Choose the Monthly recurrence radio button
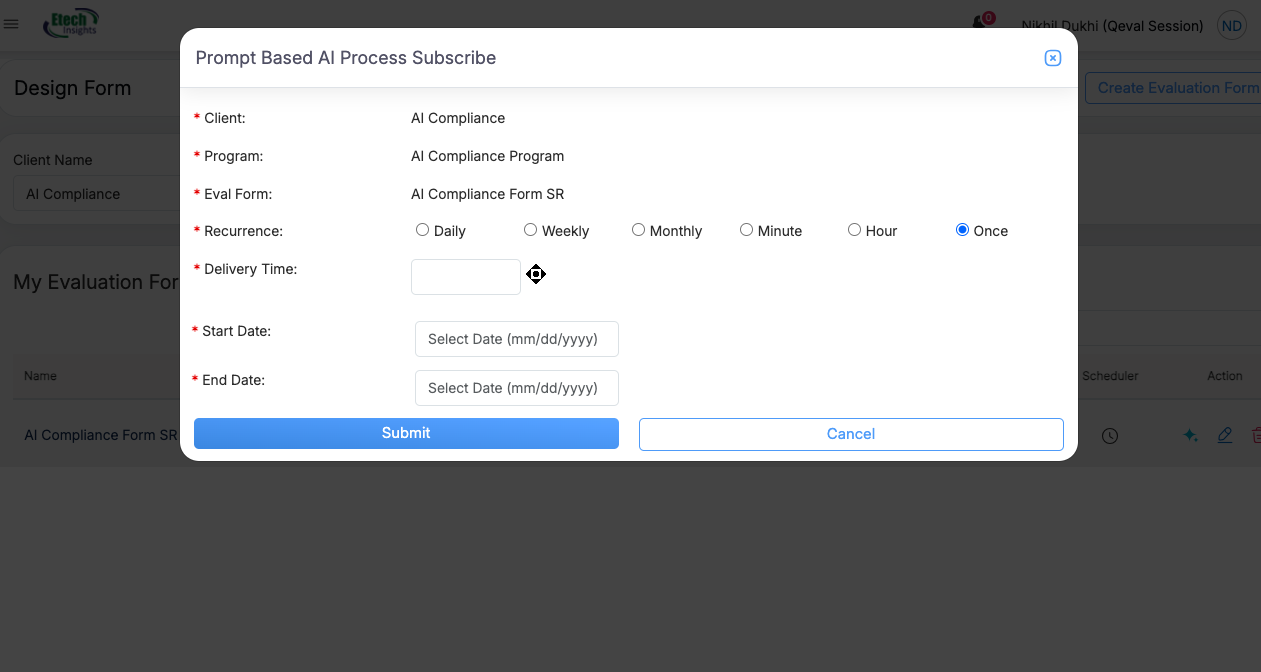Screen dimensions: 1261x672 (x=638, y=230)
